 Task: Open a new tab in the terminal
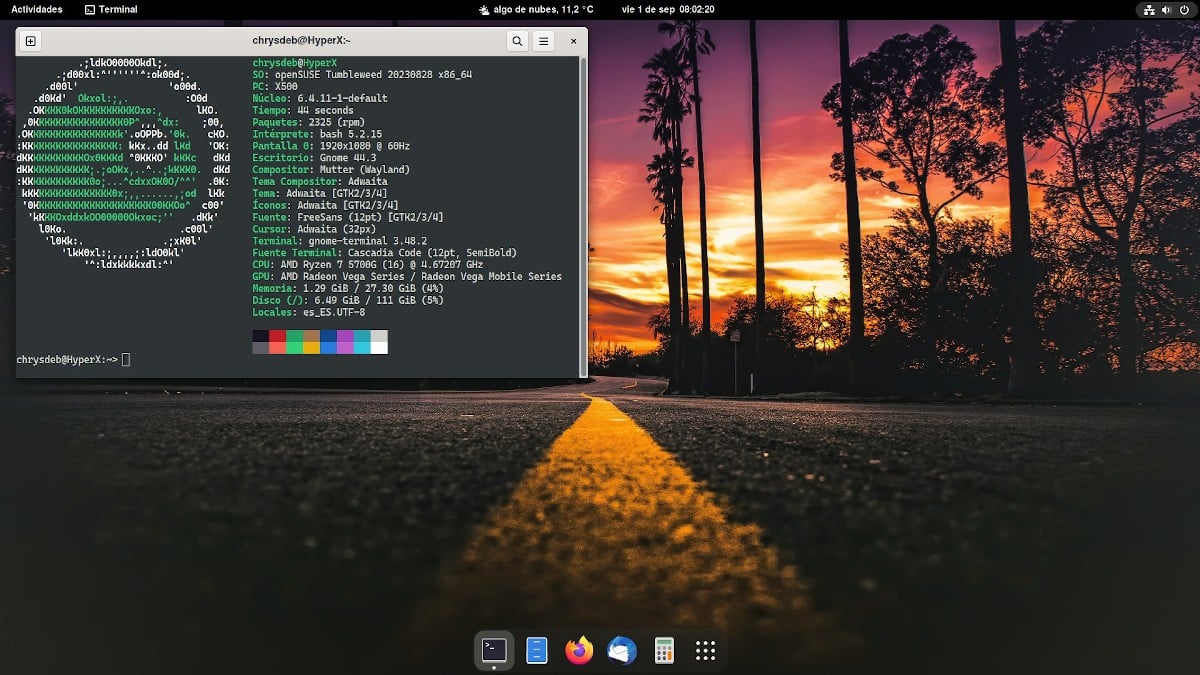(30, 41)
